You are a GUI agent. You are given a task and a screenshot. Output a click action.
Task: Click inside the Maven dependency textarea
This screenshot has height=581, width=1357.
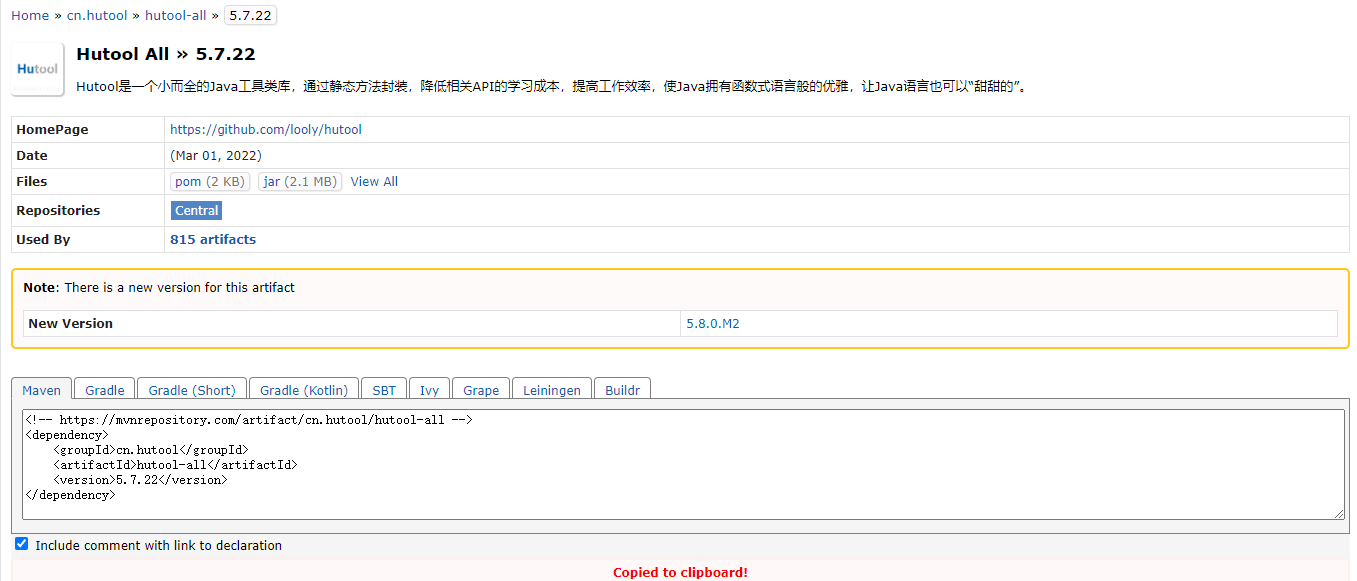point(683,464)
